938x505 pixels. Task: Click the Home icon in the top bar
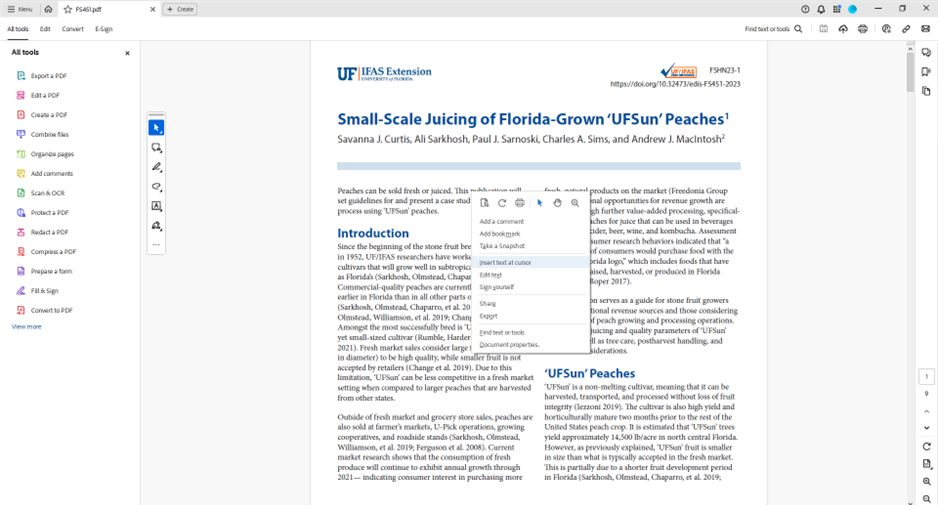(48, 9)
